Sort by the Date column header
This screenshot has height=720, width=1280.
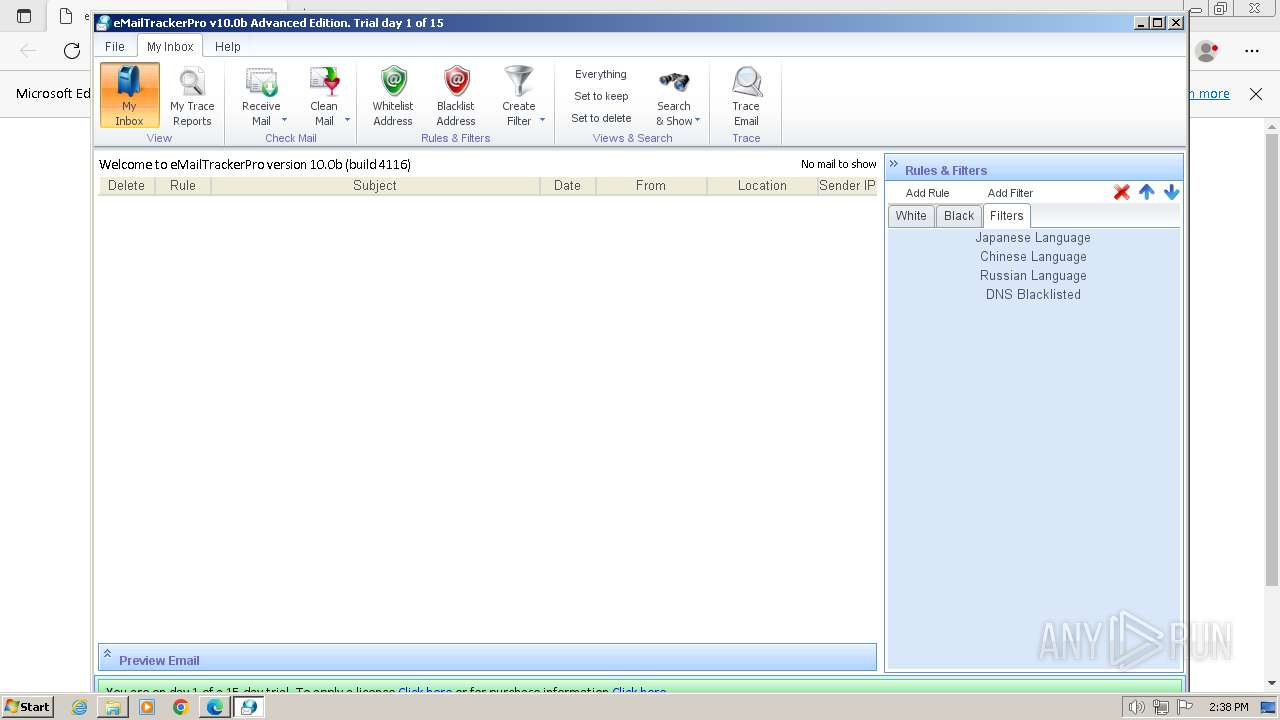(x=567, y=186)
